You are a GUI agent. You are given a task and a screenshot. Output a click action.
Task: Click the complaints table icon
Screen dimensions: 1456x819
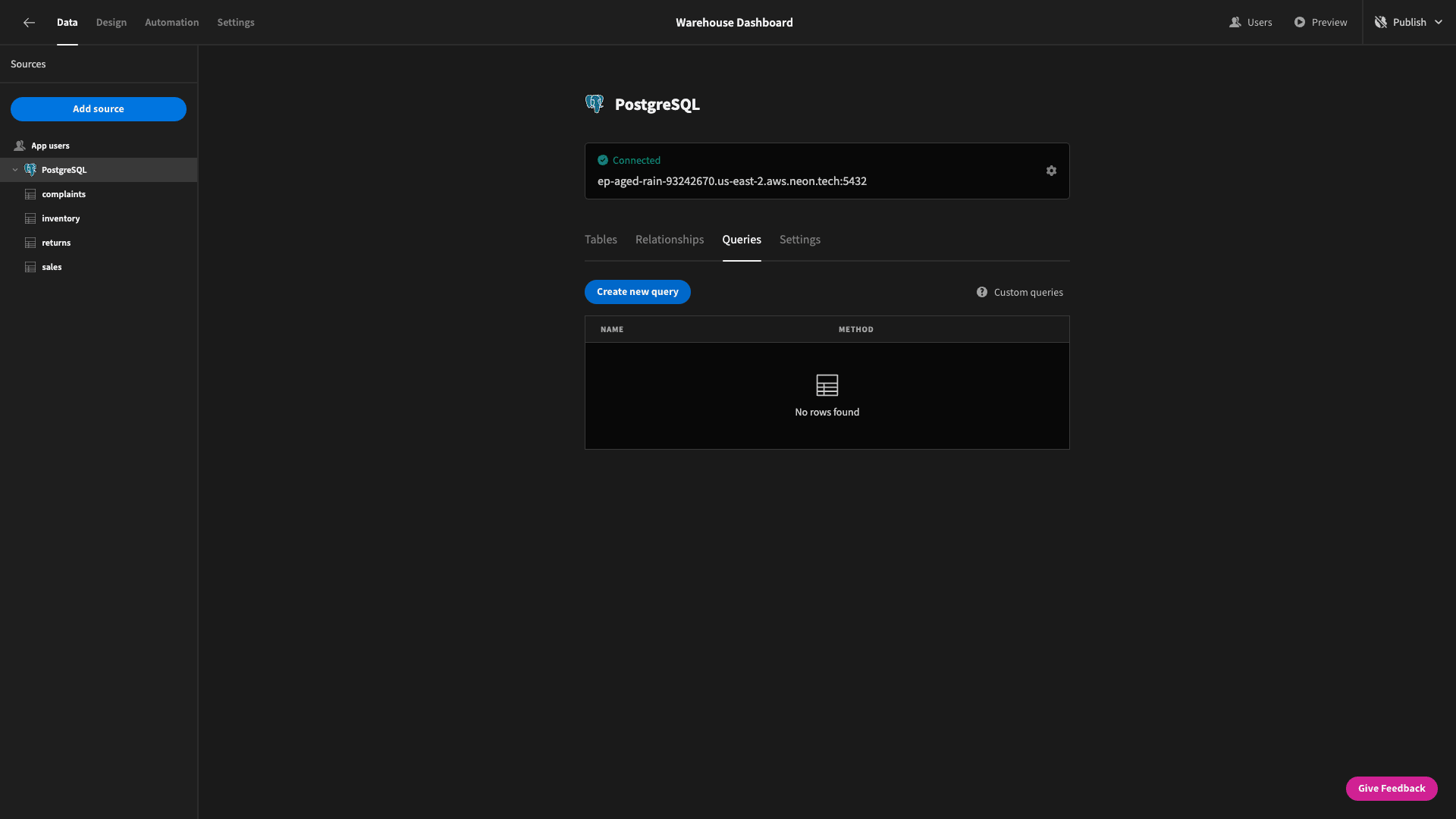(30, 194)
